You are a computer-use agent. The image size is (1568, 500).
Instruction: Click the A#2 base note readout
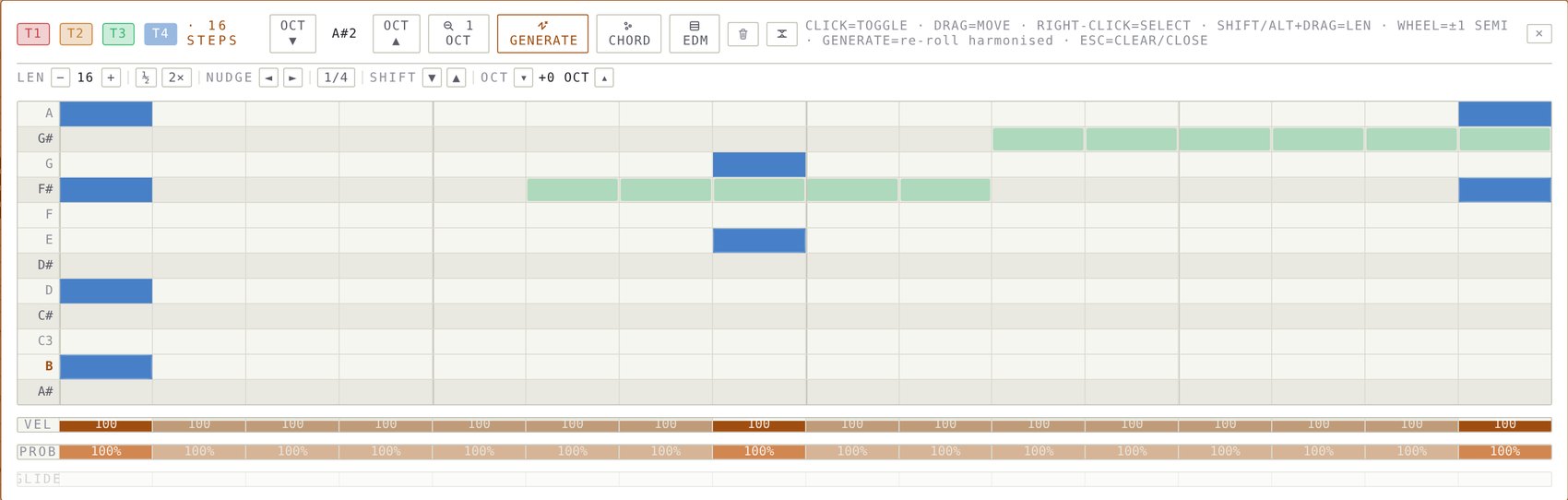344,33
